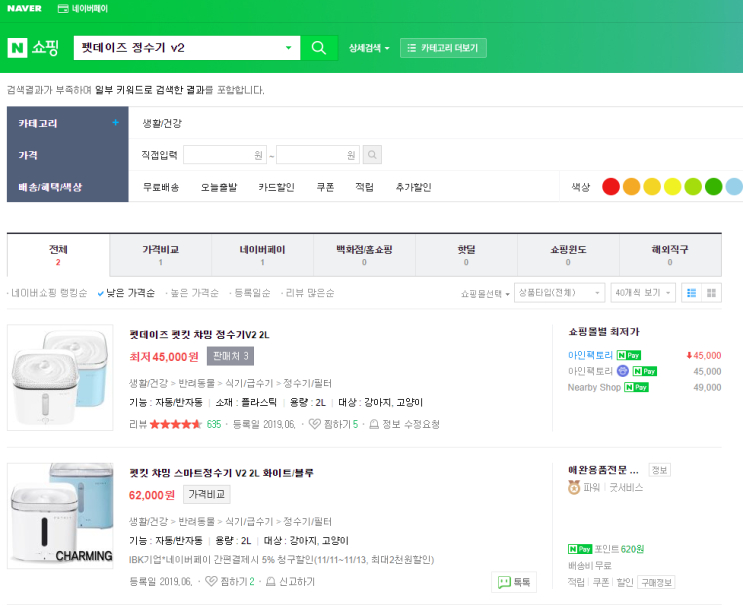Sort by 높은 가격순
Image resolution: width=743 pixels, height=611 pixels.
(194, 293)
